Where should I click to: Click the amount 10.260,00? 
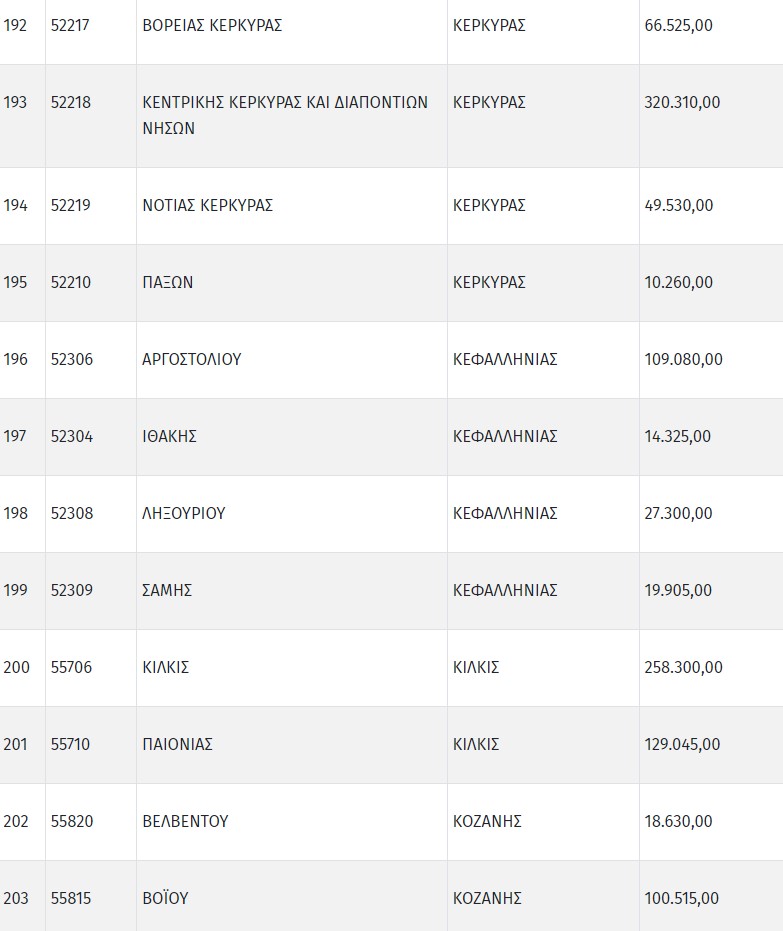679,282
